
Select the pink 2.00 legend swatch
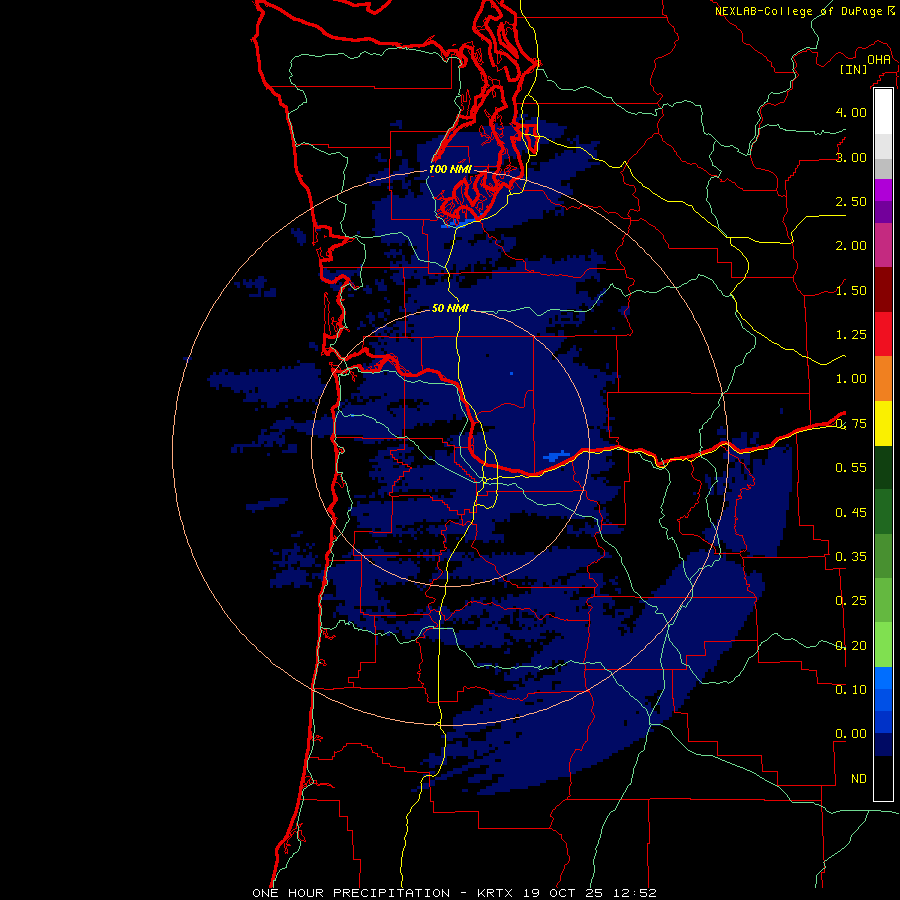883,245
